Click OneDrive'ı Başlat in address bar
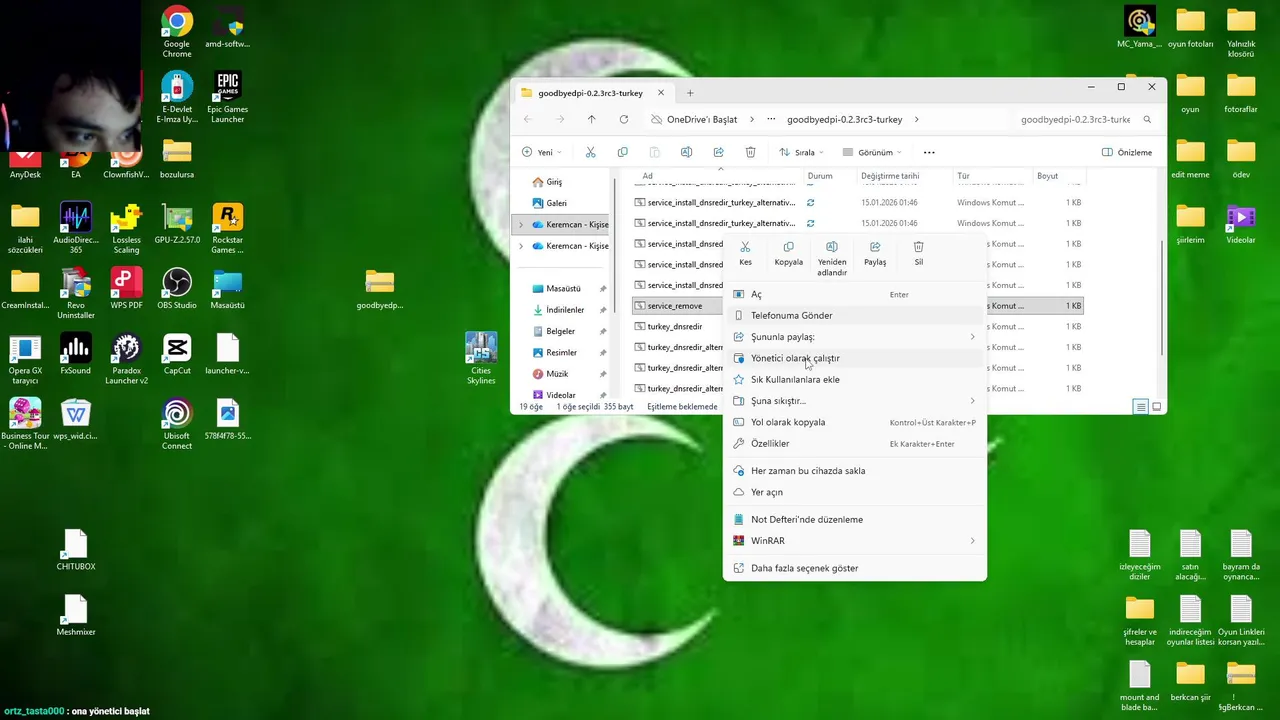Screen dimensions: 1280x720 (x=702, y=119)
